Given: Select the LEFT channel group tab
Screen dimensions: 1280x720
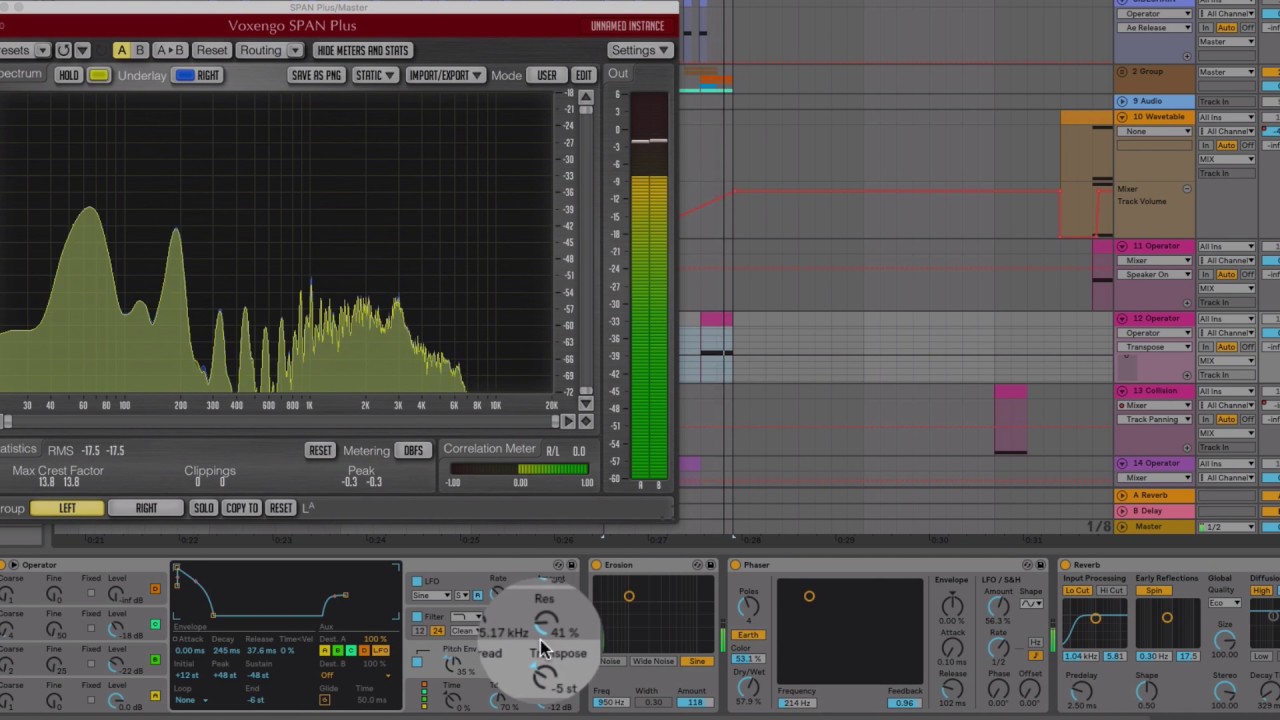Looking at the screenshot, I should click(x=67, y=508).
